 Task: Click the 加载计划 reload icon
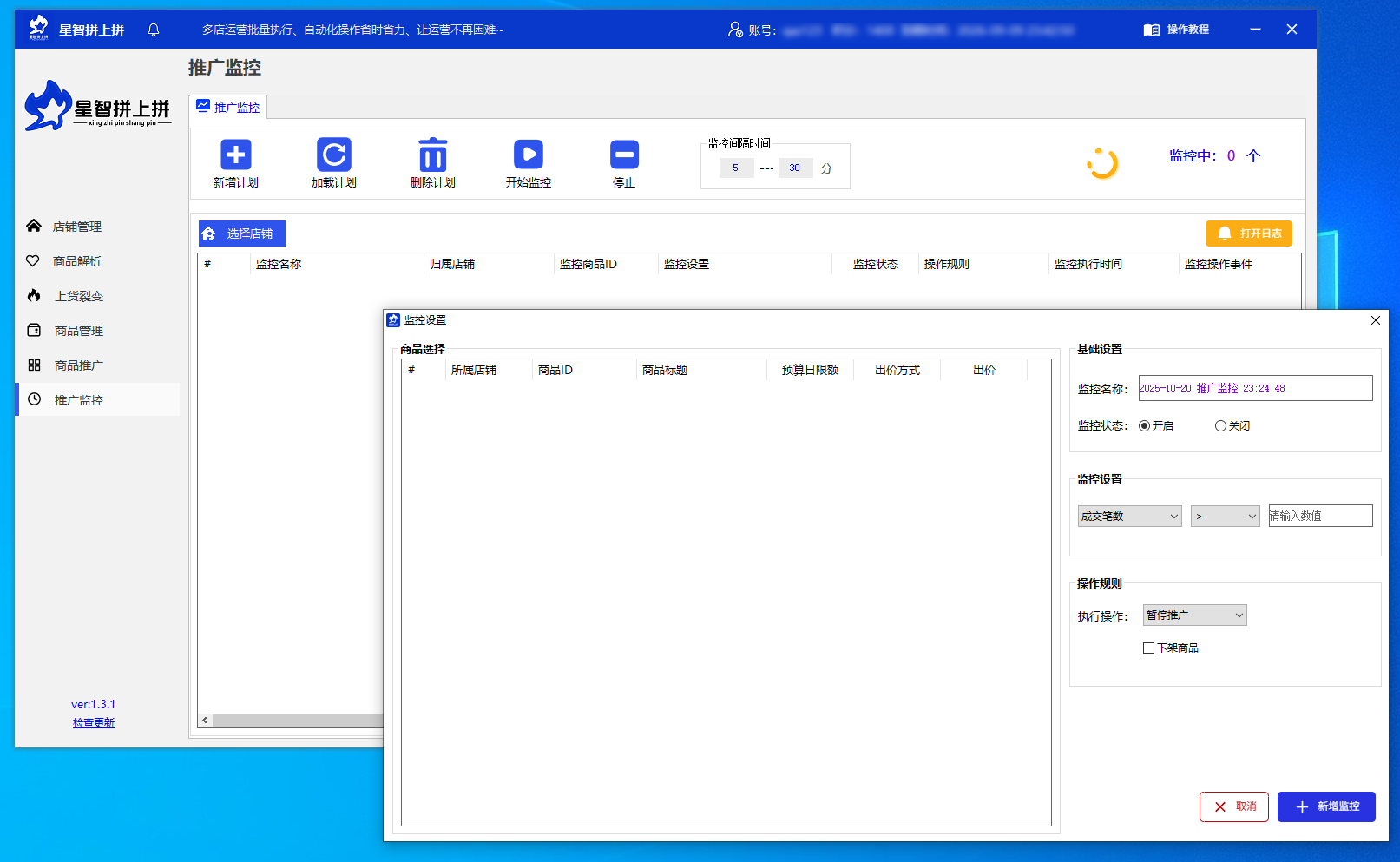click(x=333, y=155)
